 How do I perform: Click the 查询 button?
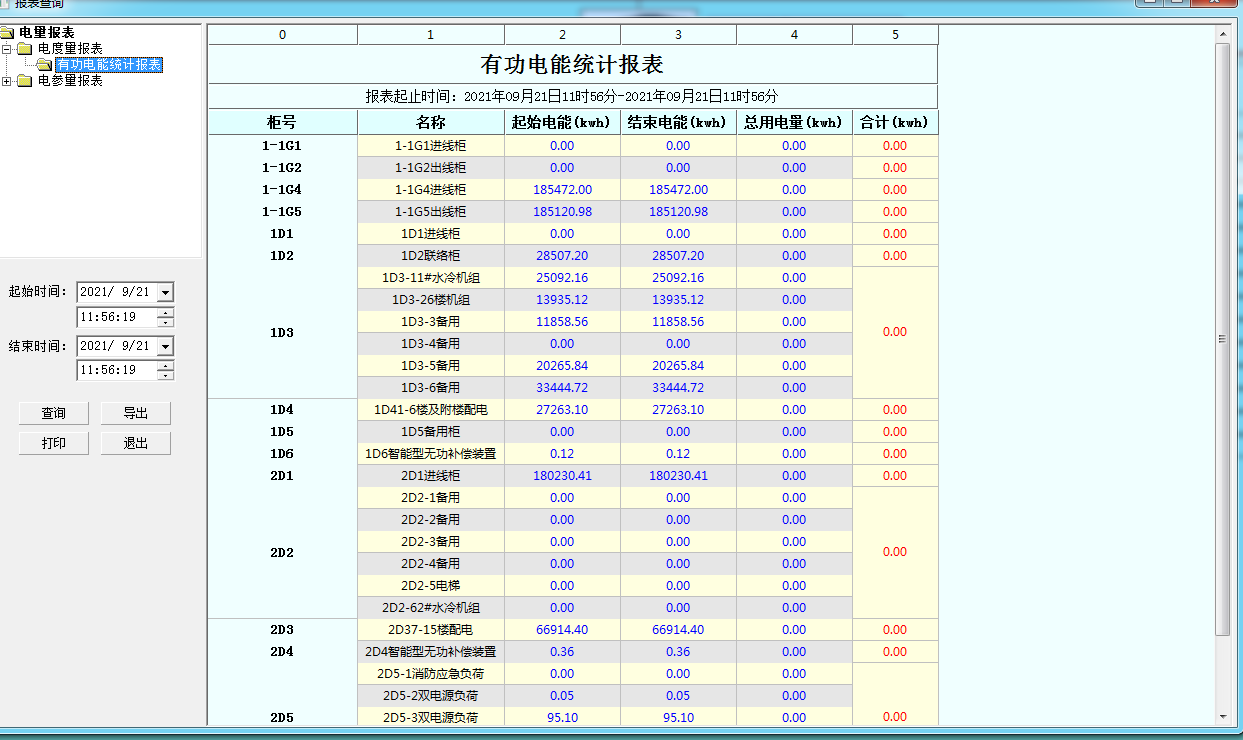(x=54, y=413)
